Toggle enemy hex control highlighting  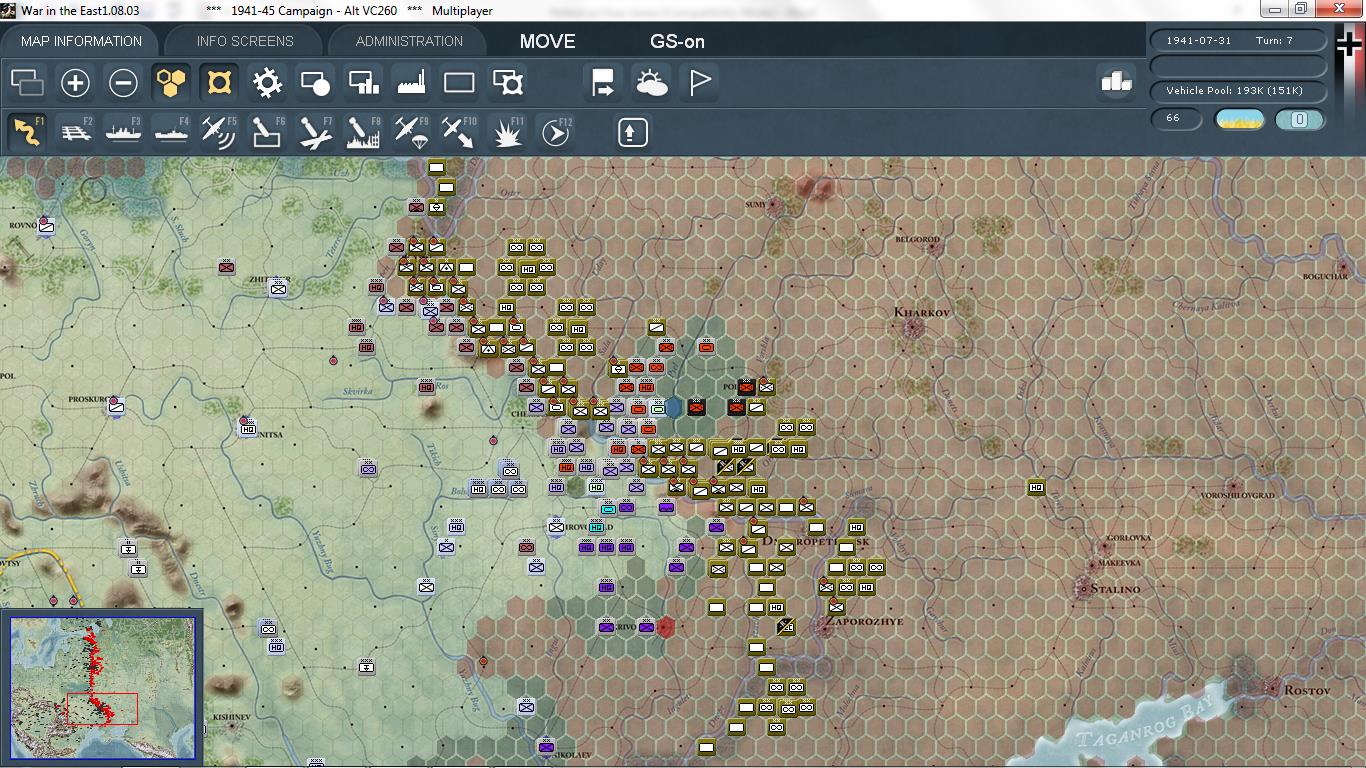point(219,83)
